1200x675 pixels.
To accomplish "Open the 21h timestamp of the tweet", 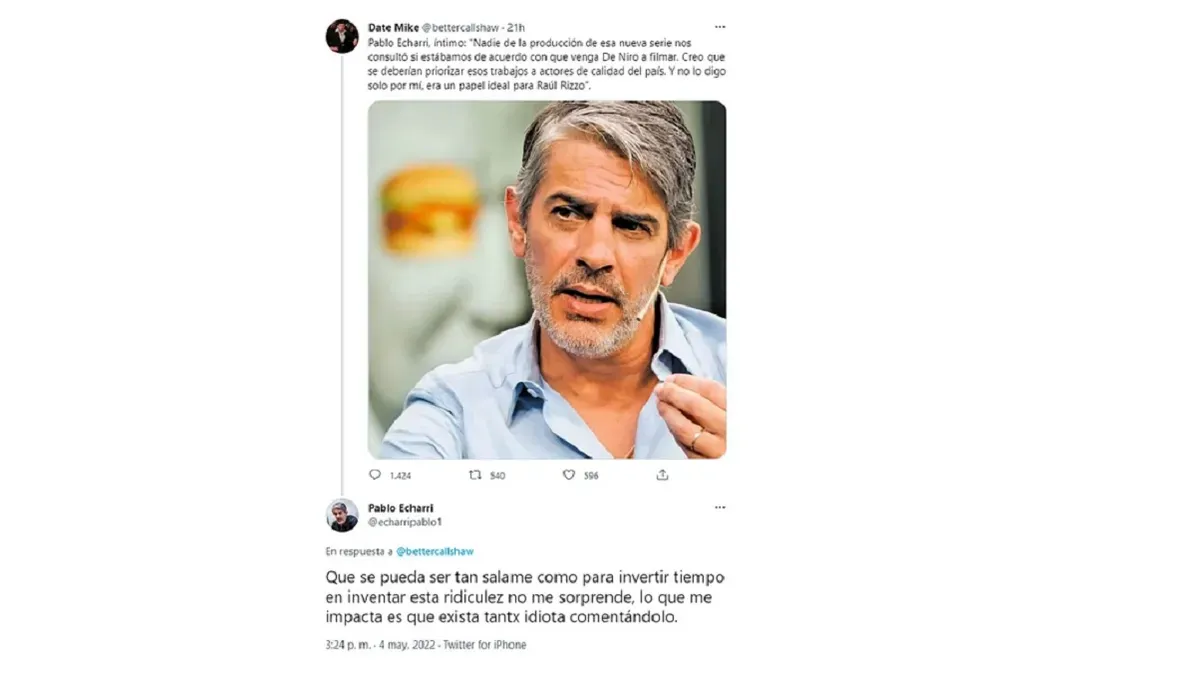I will click(x=517, y=27).
